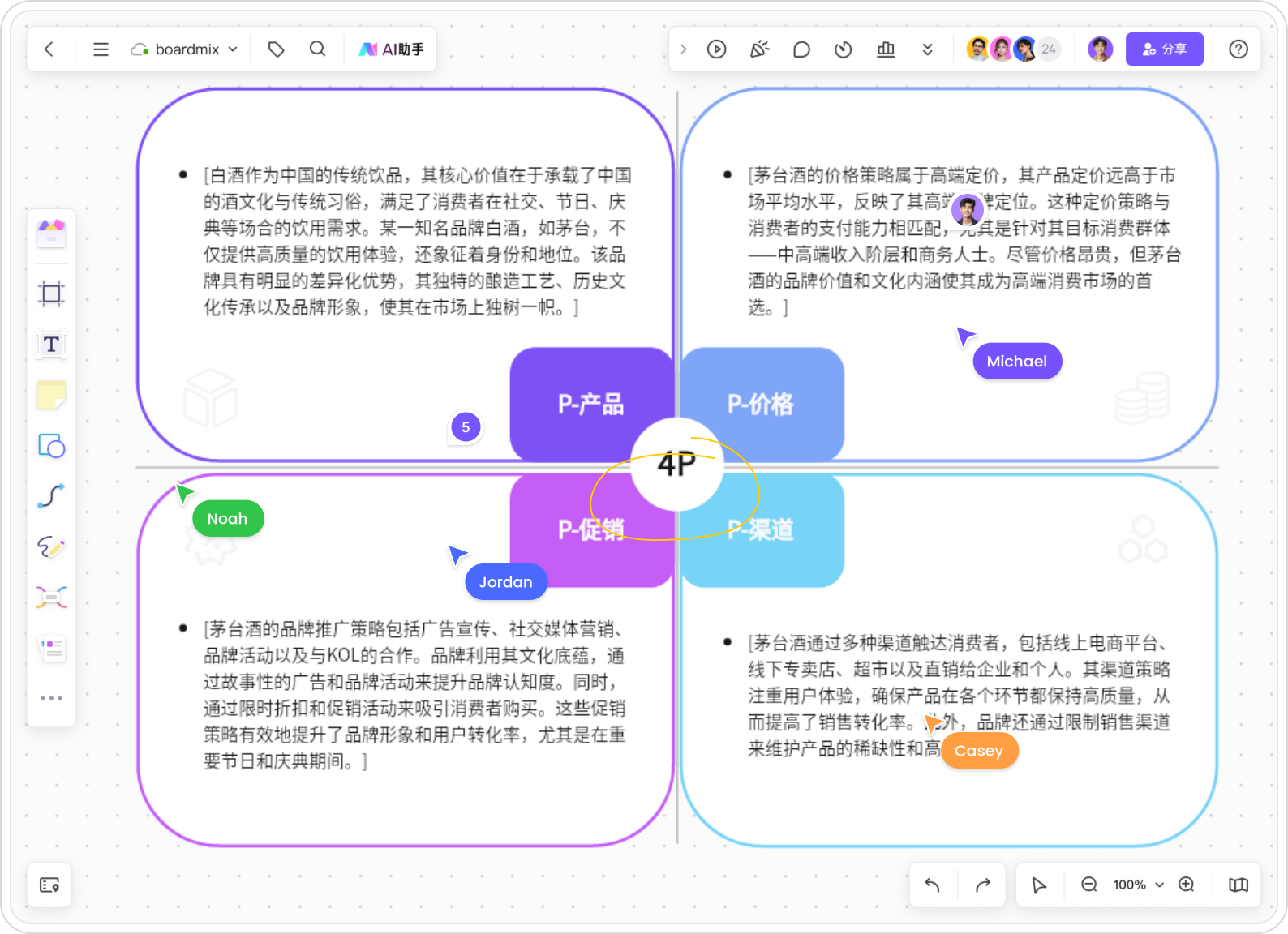Viewport: 1288px width, 934px height.
Task: Open the voting poll icon
Action: [886, 49]
